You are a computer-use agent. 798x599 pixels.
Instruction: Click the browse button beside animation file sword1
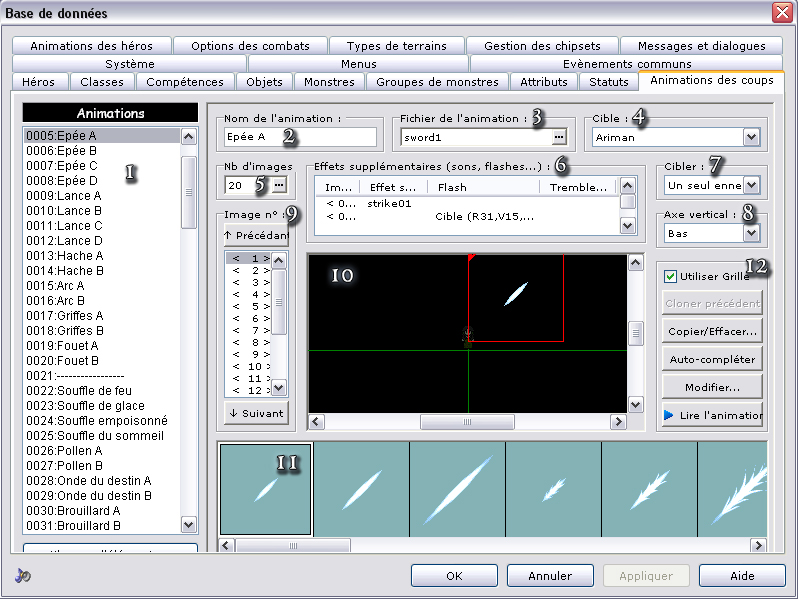pos(559,137)
